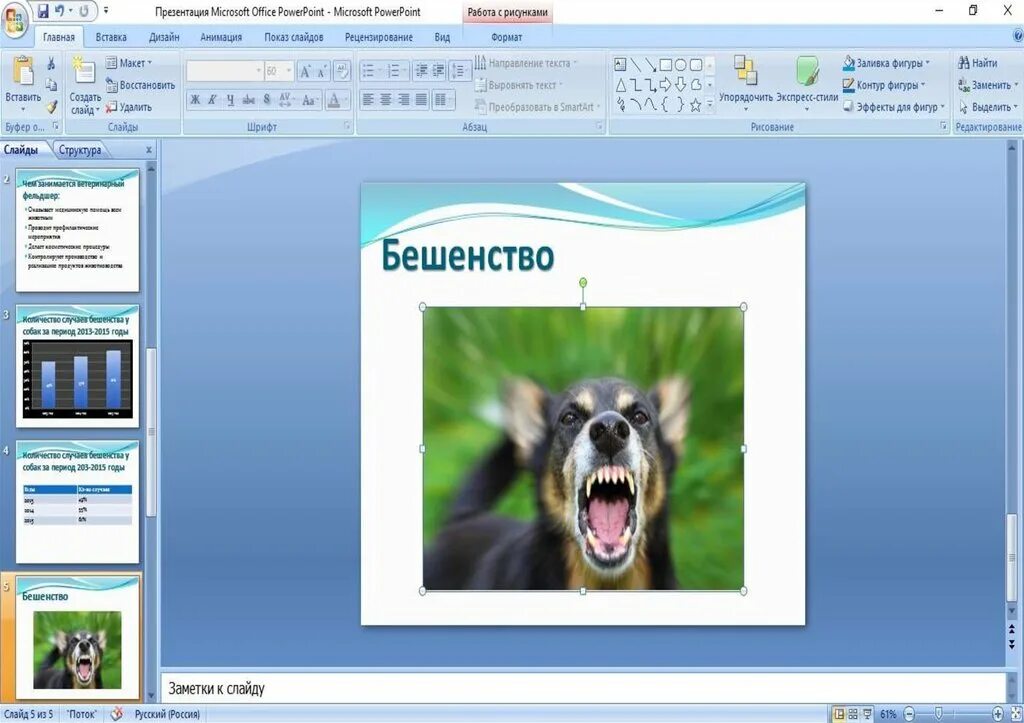
Task: Start slide show from status bar icon
Action: pyautogui.click(x=867, y=714)
